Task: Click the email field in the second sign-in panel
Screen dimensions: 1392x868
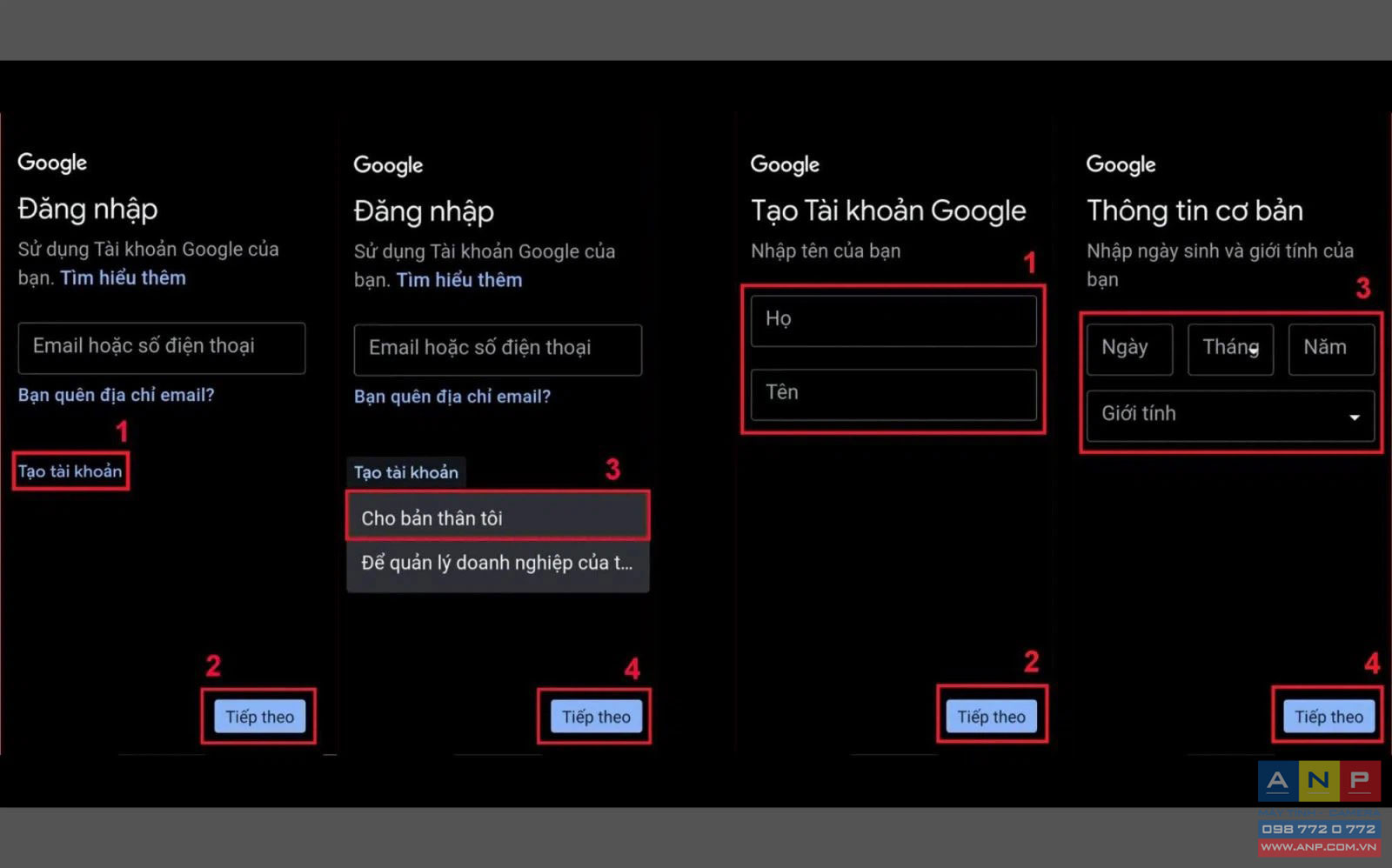Action: 498,350
